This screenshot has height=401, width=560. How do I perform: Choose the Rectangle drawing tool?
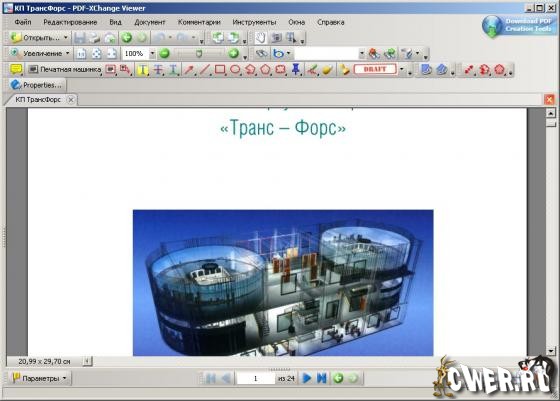coord(220,69)
